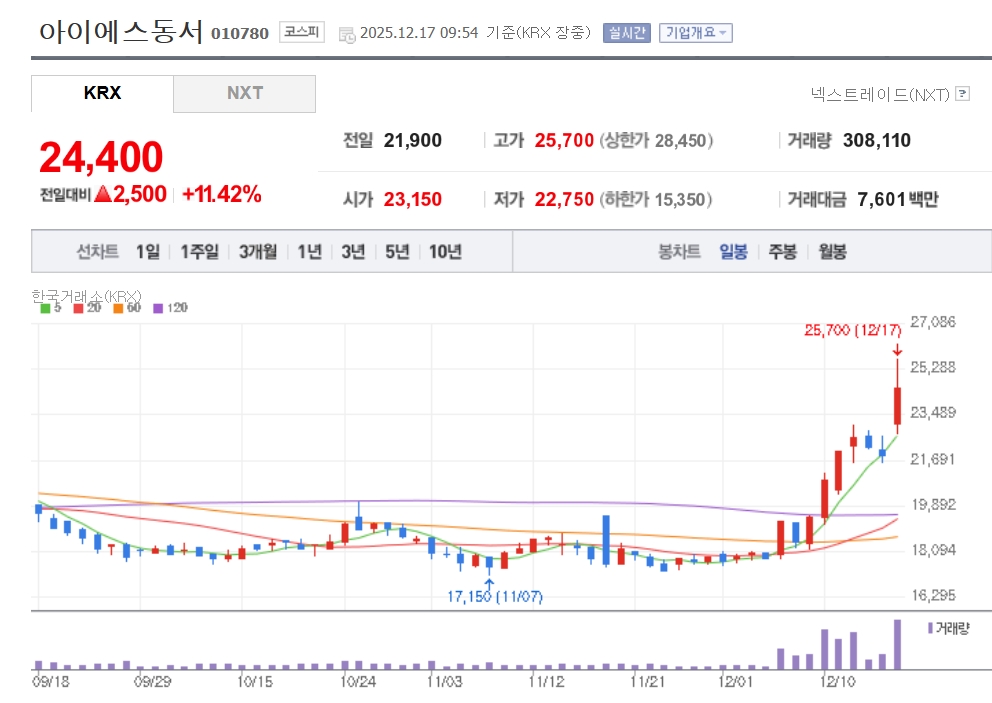The height and width of the screenshot is (703, 992).
Task: Open the Nextrade (NXT) help icon
Action: [x=962, y=94]
